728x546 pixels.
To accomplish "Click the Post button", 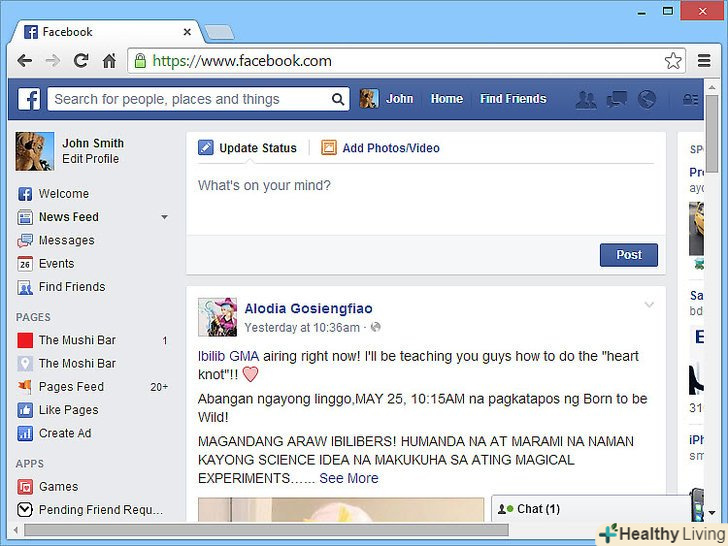I will [629, 255].
